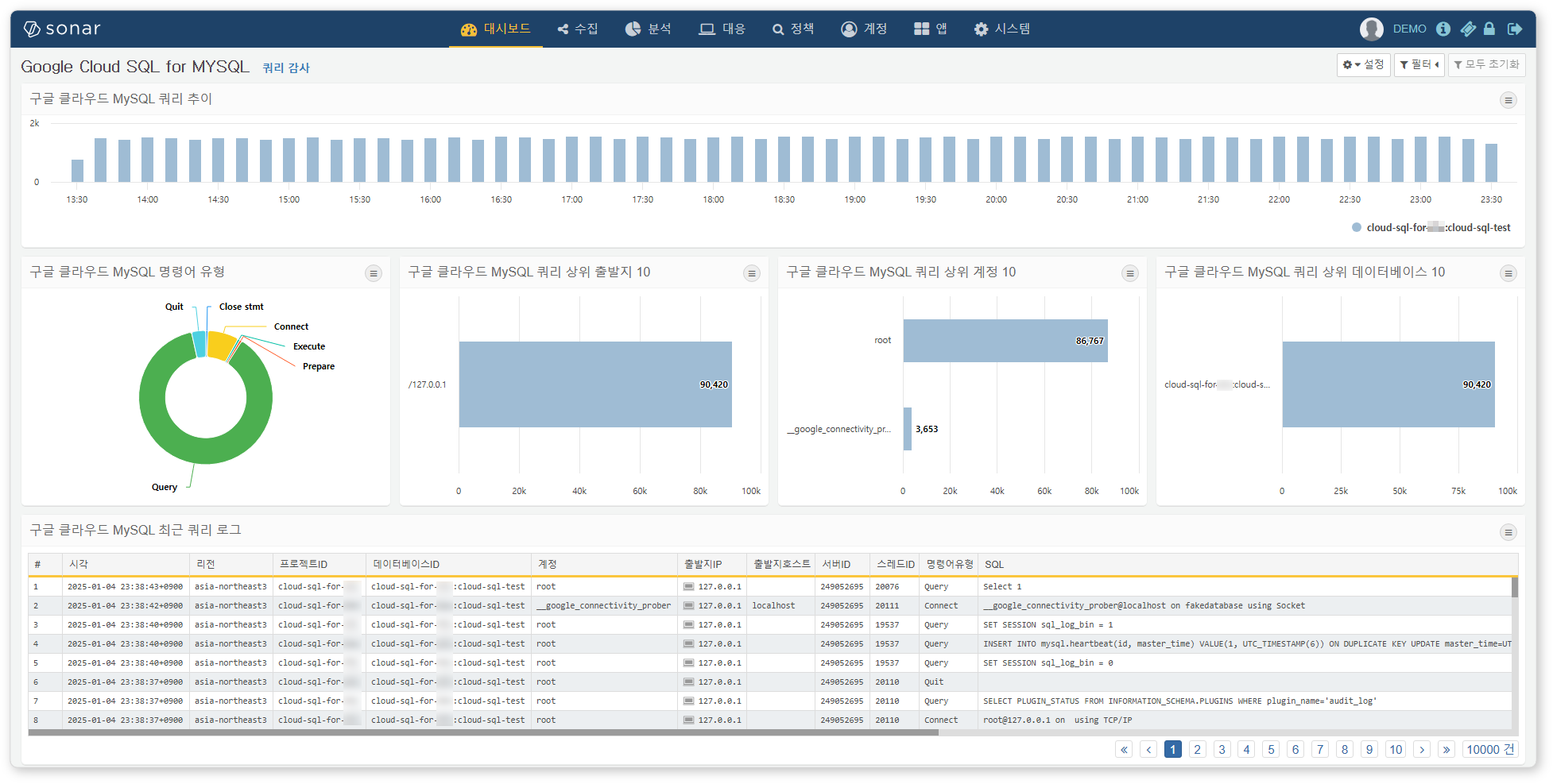Click the IP icon in row 1
The height and width of the screenshot is (784, 1553).
pyautogui.click(x=688, y=587)
